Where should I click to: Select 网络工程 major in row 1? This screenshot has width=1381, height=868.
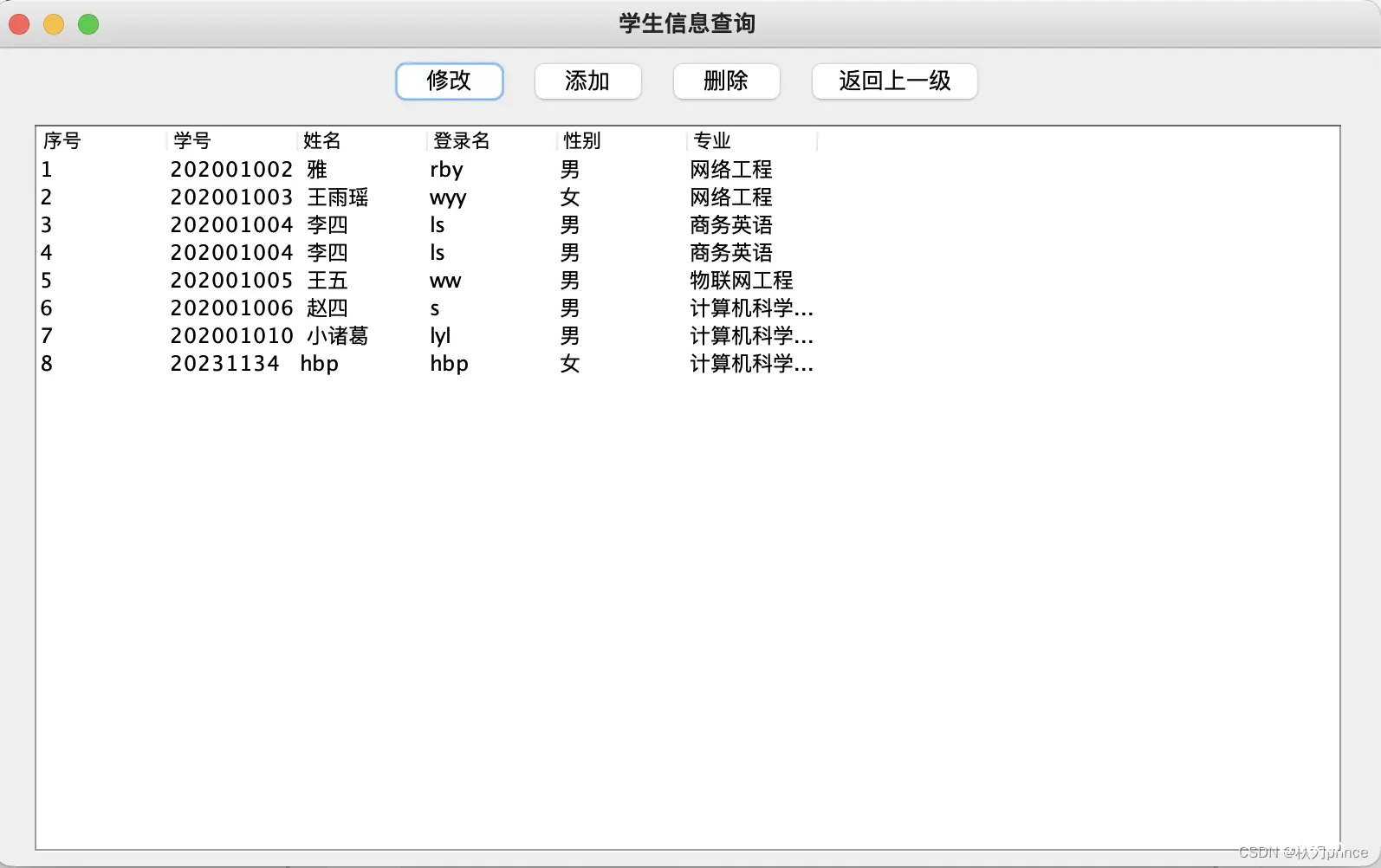coord(751,170)
